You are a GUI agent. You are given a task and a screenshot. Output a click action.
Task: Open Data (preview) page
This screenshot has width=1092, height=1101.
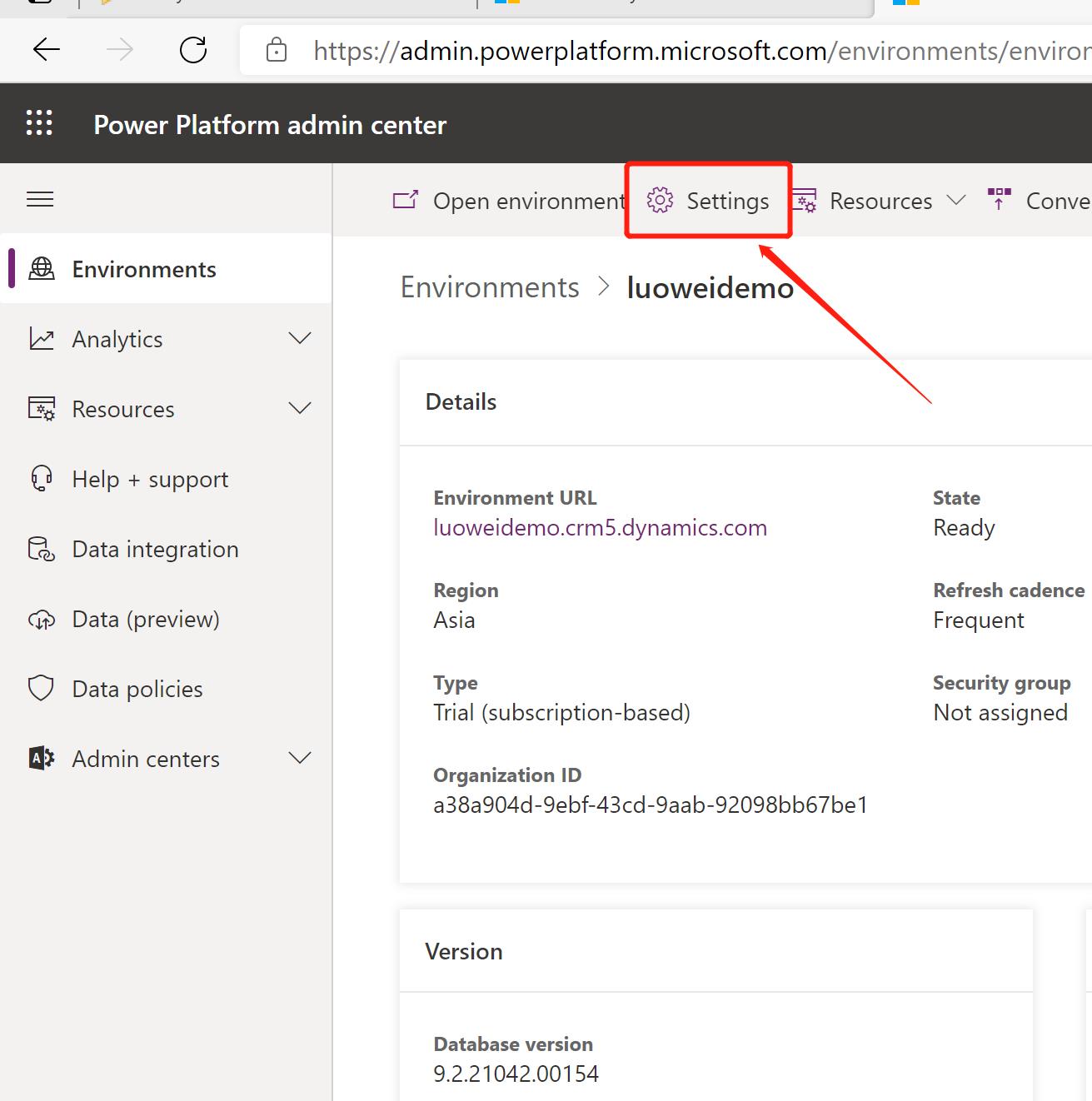pos(167,619)
